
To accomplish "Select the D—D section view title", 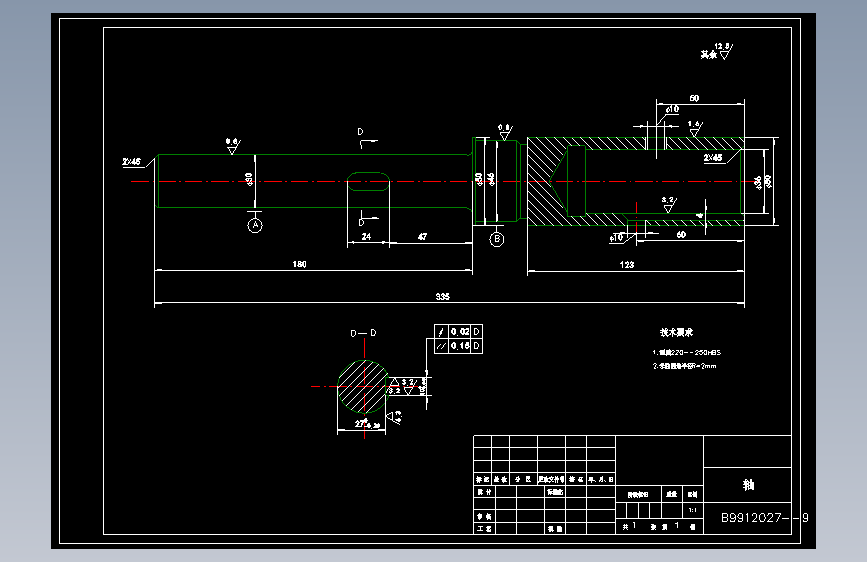I will [363, 333].
